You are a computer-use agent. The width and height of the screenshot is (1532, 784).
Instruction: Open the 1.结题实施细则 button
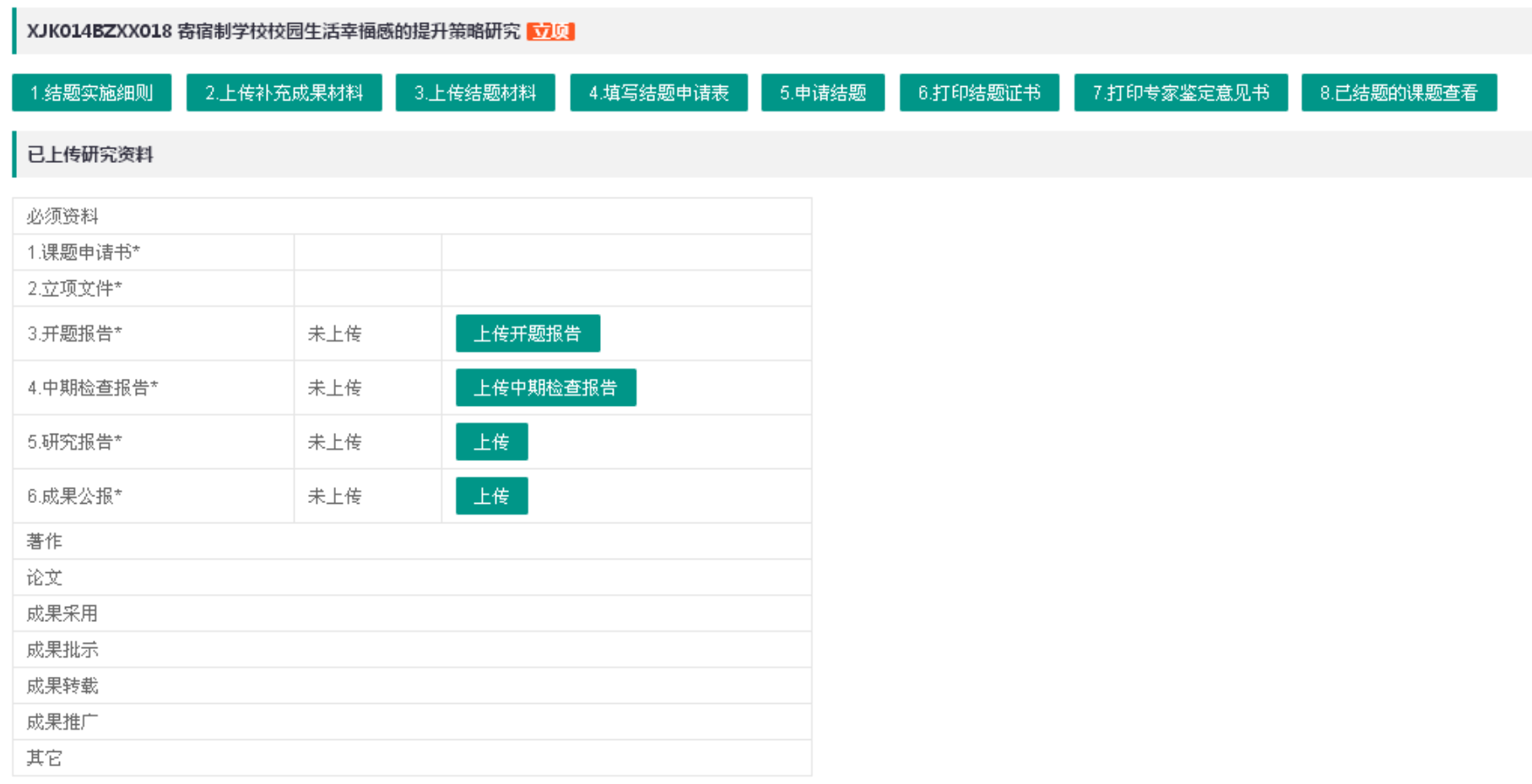(91, 93)
